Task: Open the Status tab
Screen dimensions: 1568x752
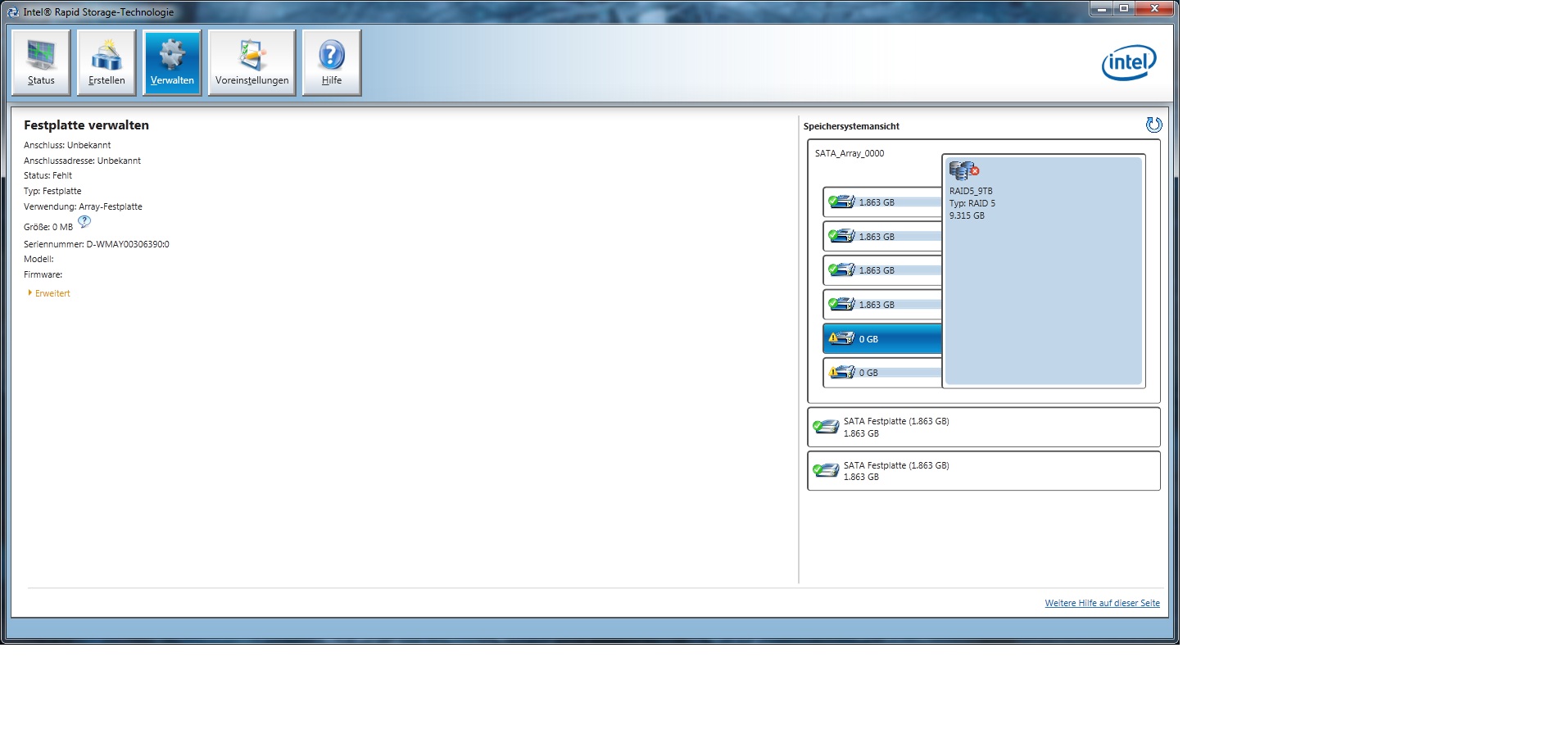Action: [x=41, y=63]
